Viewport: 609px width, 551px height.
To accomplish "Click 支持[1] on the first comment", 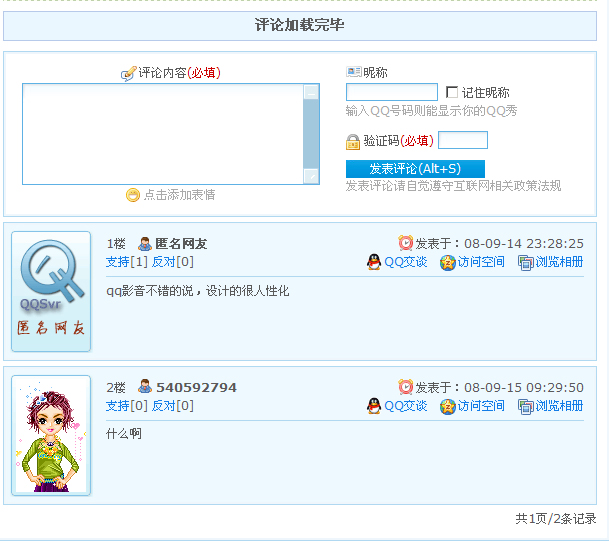I will point(127,262).
